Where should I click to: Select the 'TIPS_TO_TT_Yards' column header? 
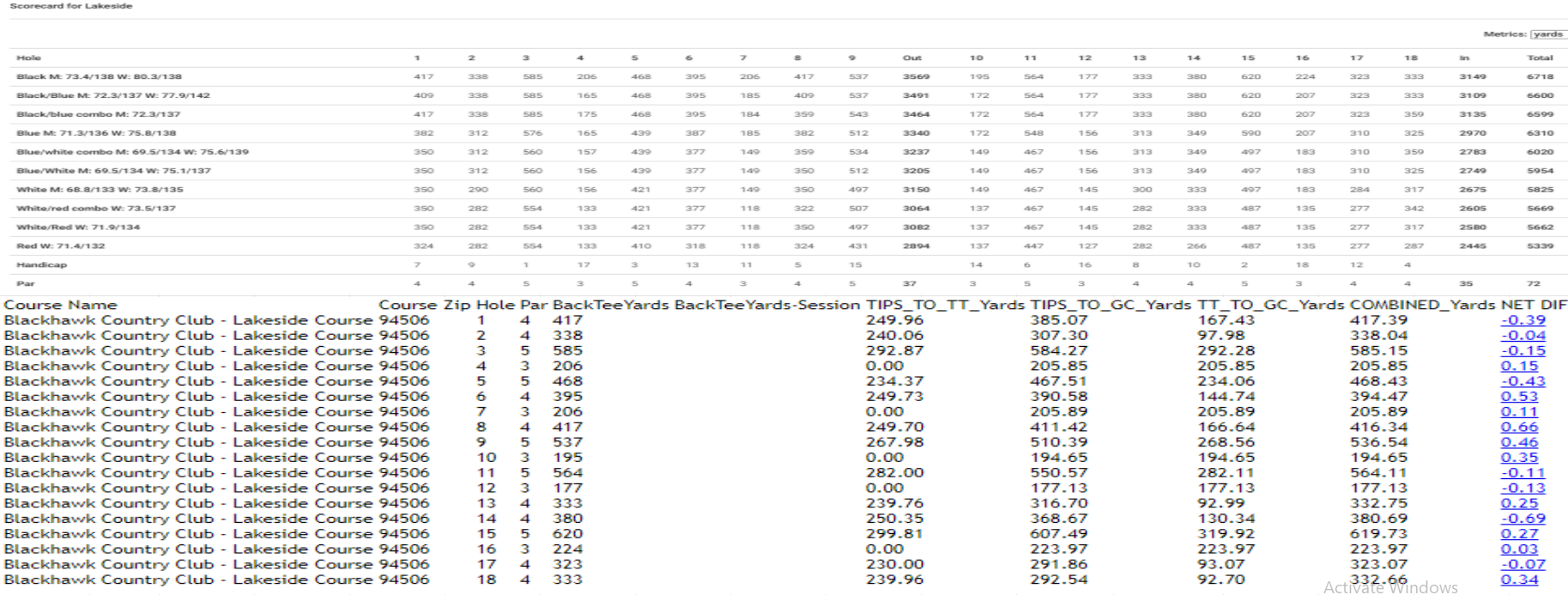[946, 305]
